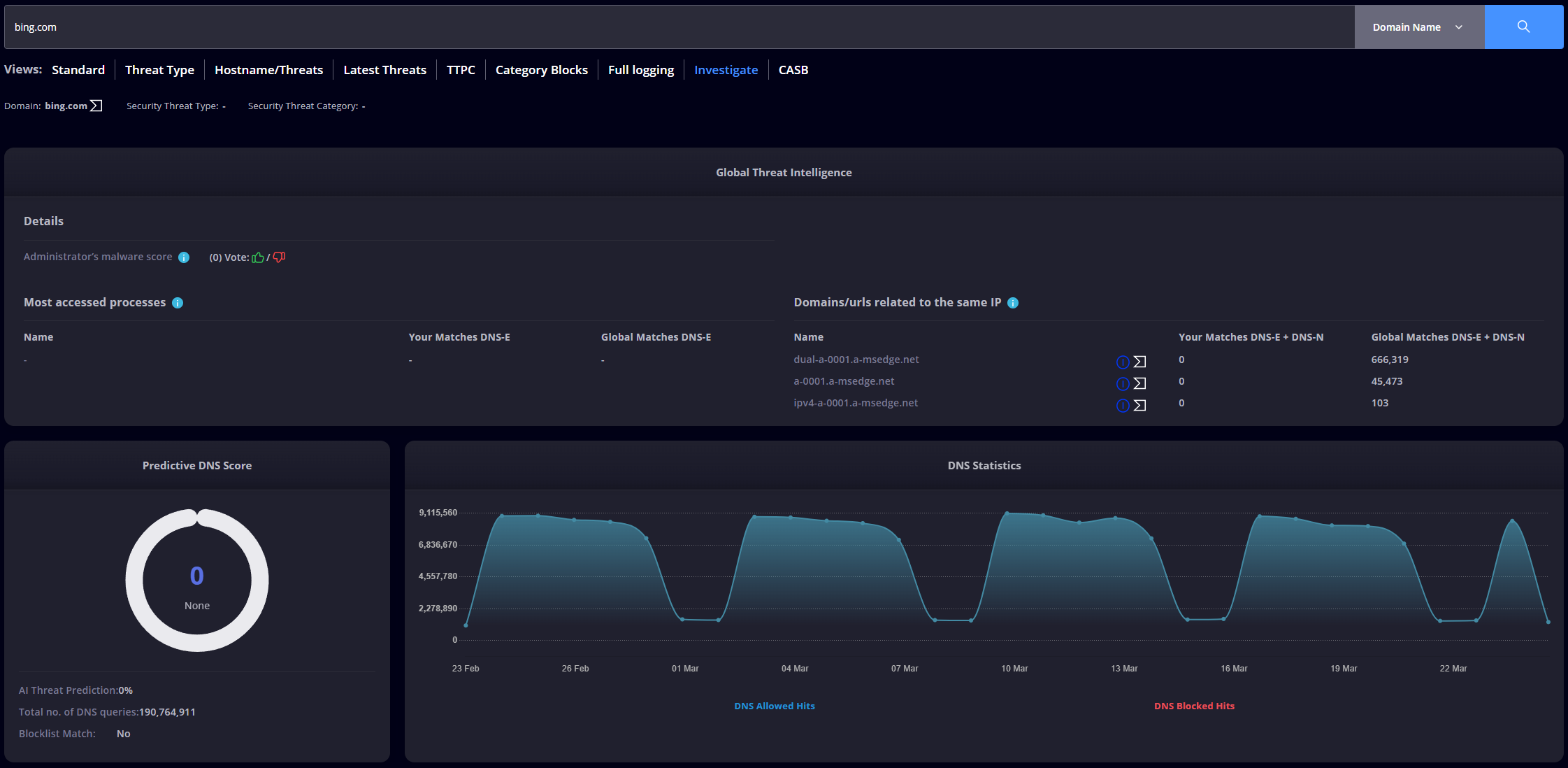Show info for Administrator's malware score
The width and height of the screenshot is (1568, 768).
tap(184, 257)
